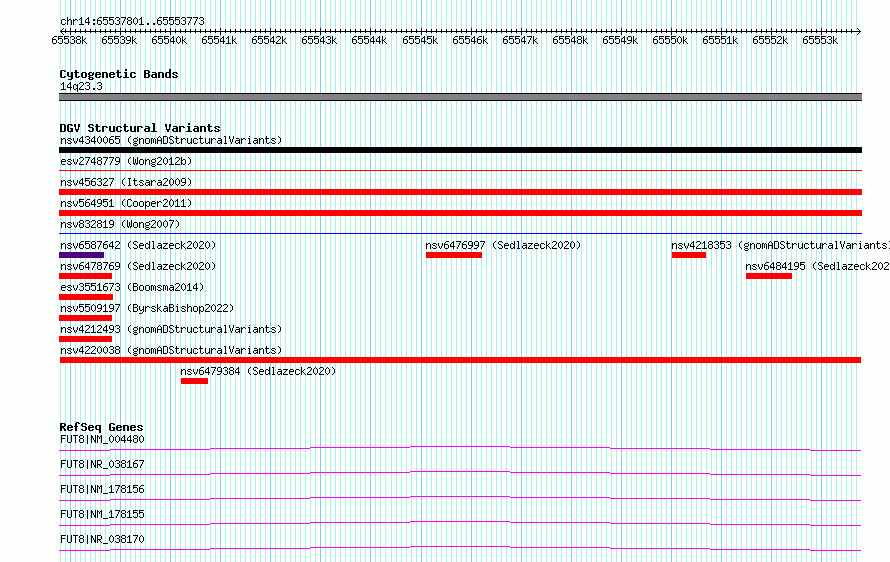Select the red nsv4212493 bar
Viewport: 890px width, 562px height.
tap(85, 339)
